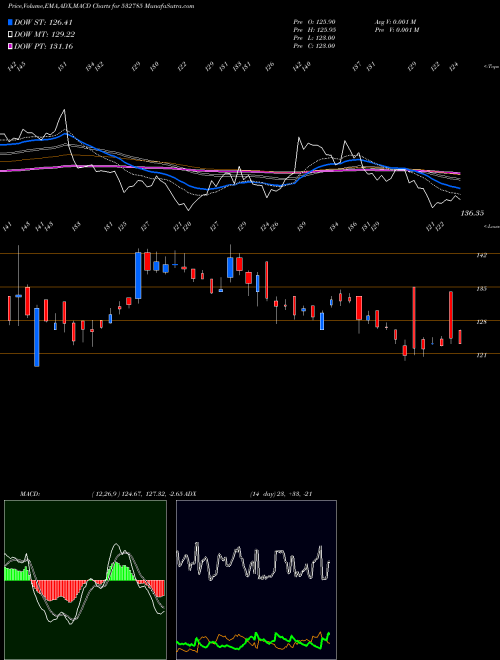This screenshot has height=660, width=500.
Task: Open the ADX indicator panel
Action: 256,580
